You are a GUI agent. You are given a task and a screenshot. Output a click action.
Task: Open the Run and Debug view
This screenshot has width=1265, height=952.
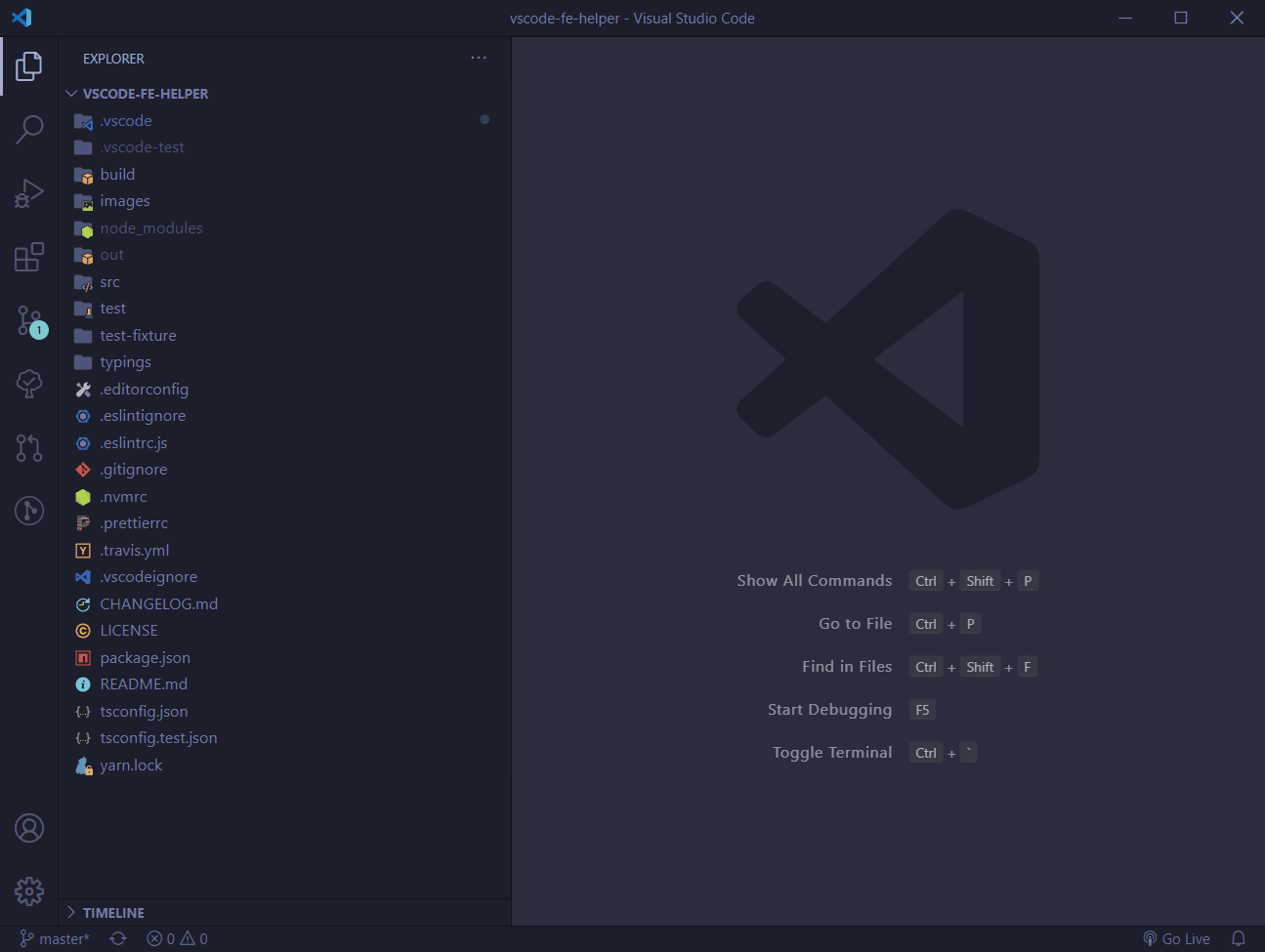(29, 192)
